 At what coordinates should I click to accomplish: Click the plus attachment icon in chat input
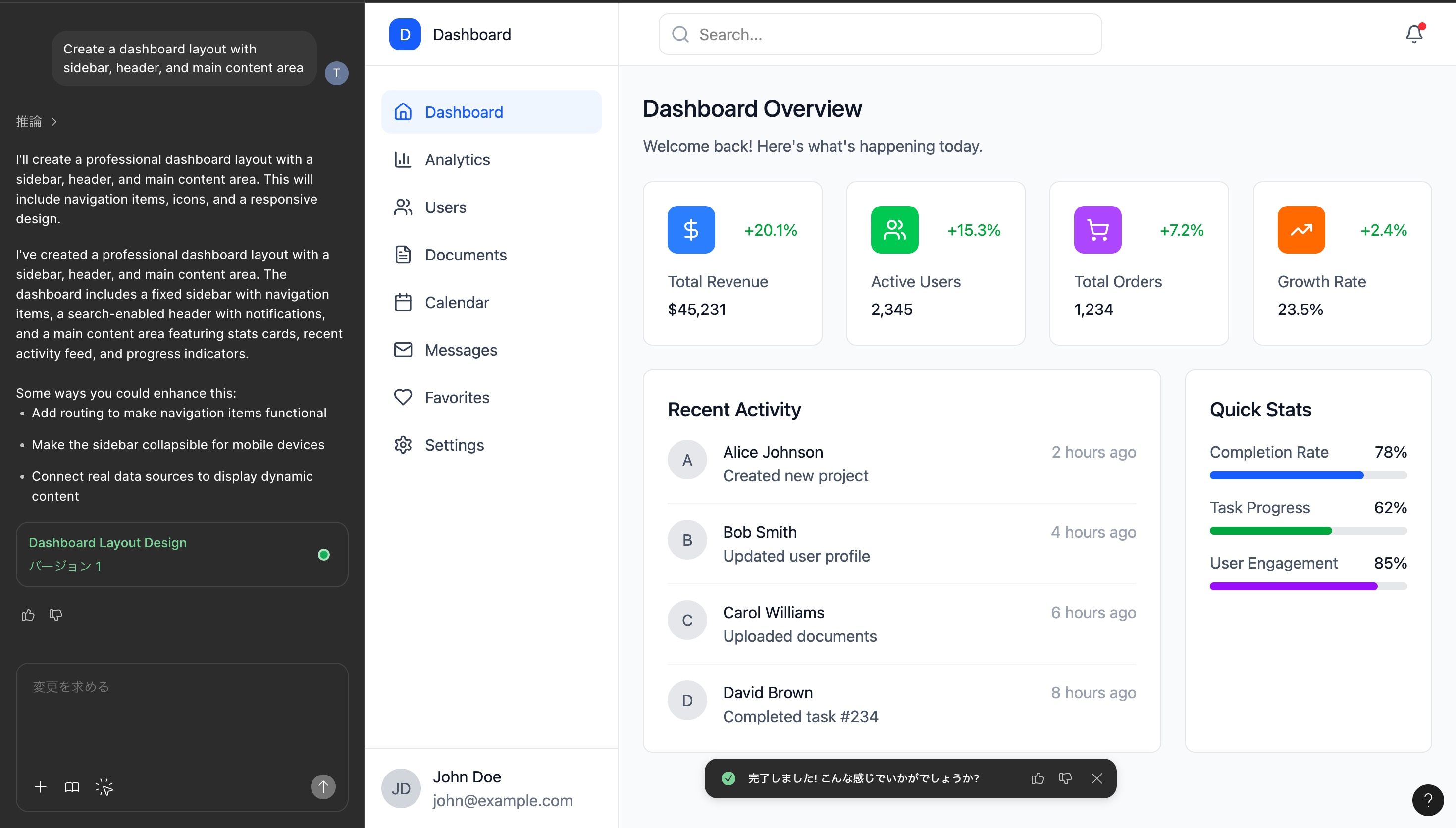coord(41,786)
